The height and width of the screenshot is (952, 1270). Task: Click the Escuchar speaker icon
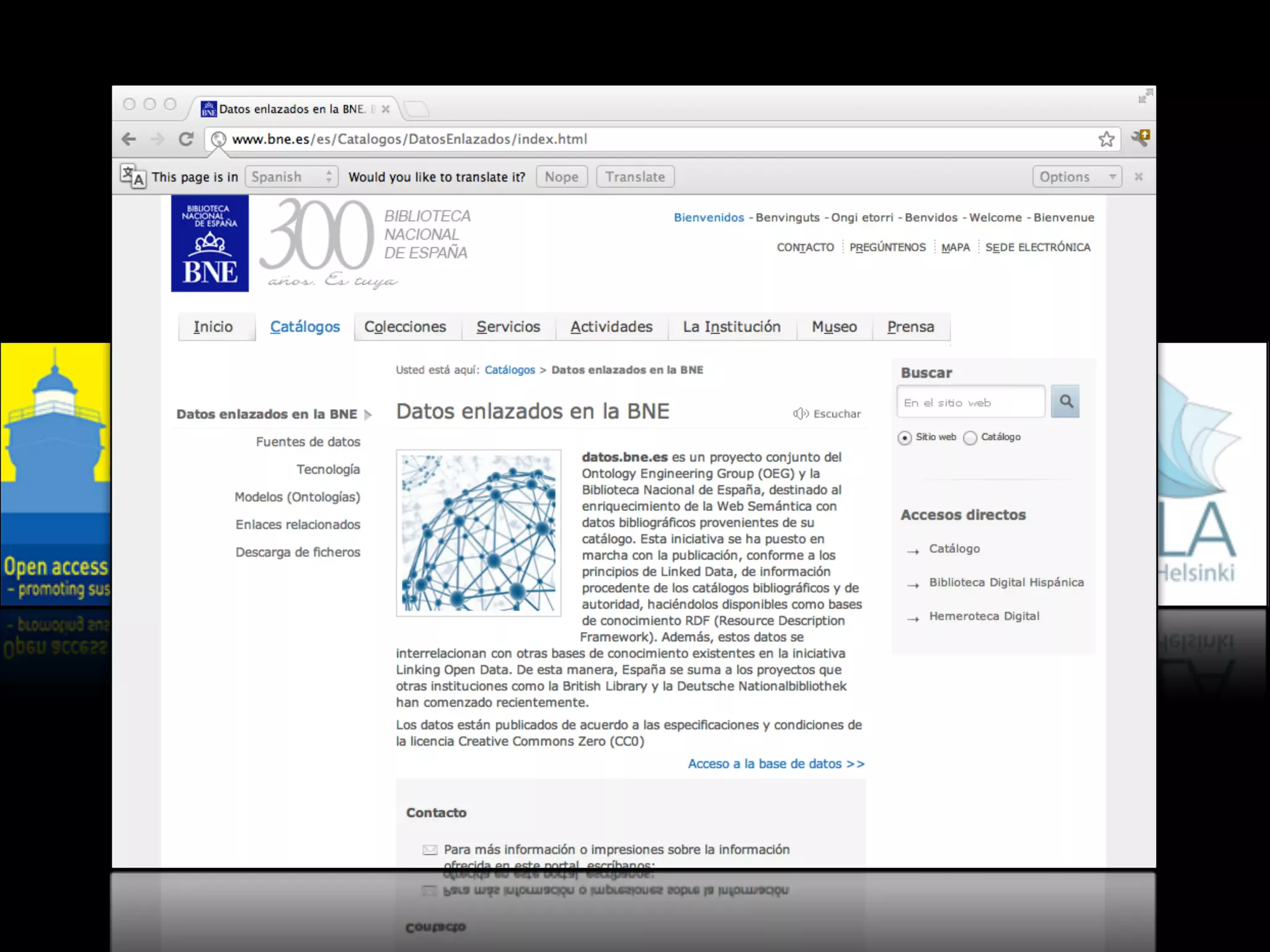pyautogui.click(x=801, y=413)
